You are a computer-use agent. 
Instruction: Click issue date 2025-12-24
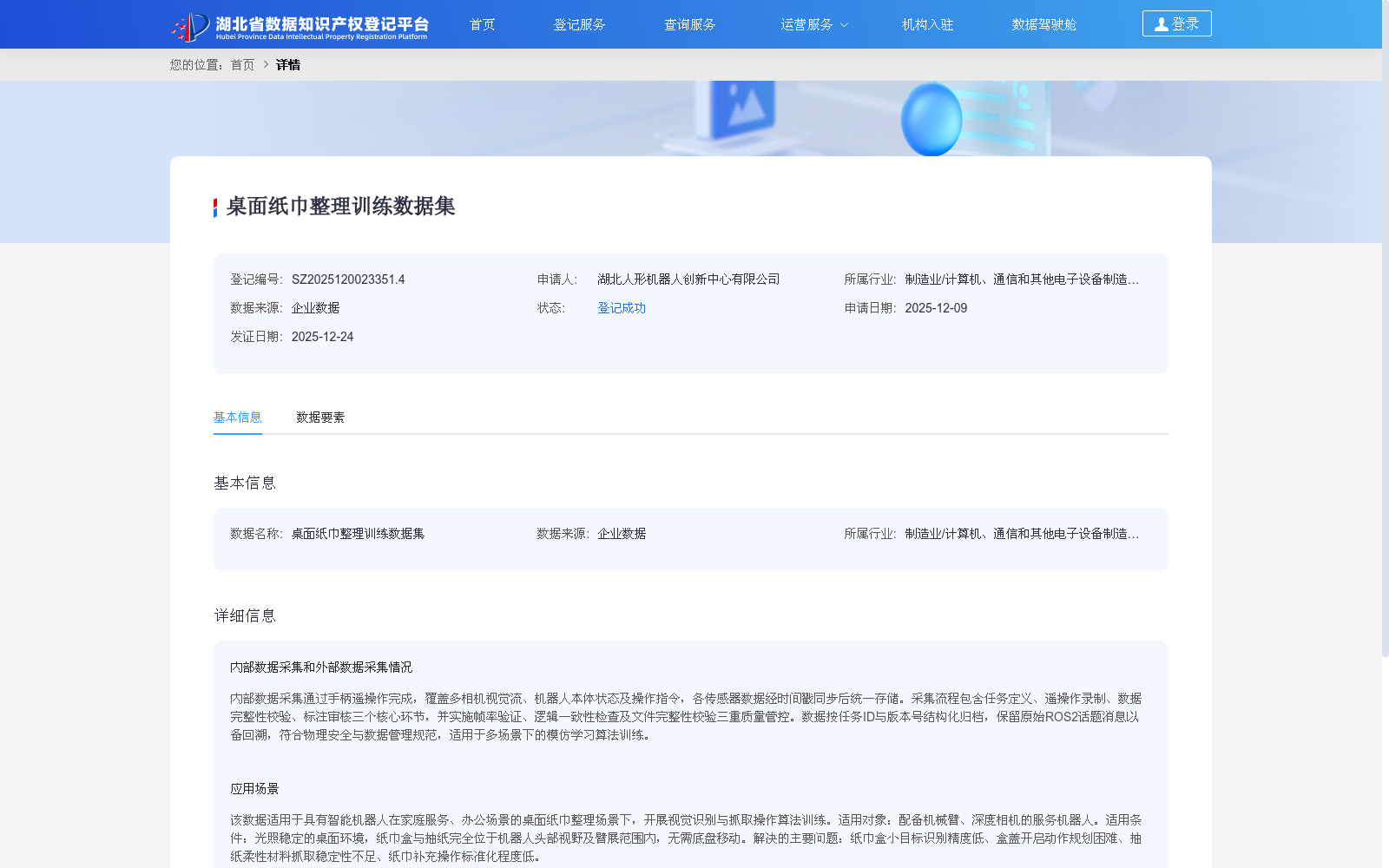[322, 337]
